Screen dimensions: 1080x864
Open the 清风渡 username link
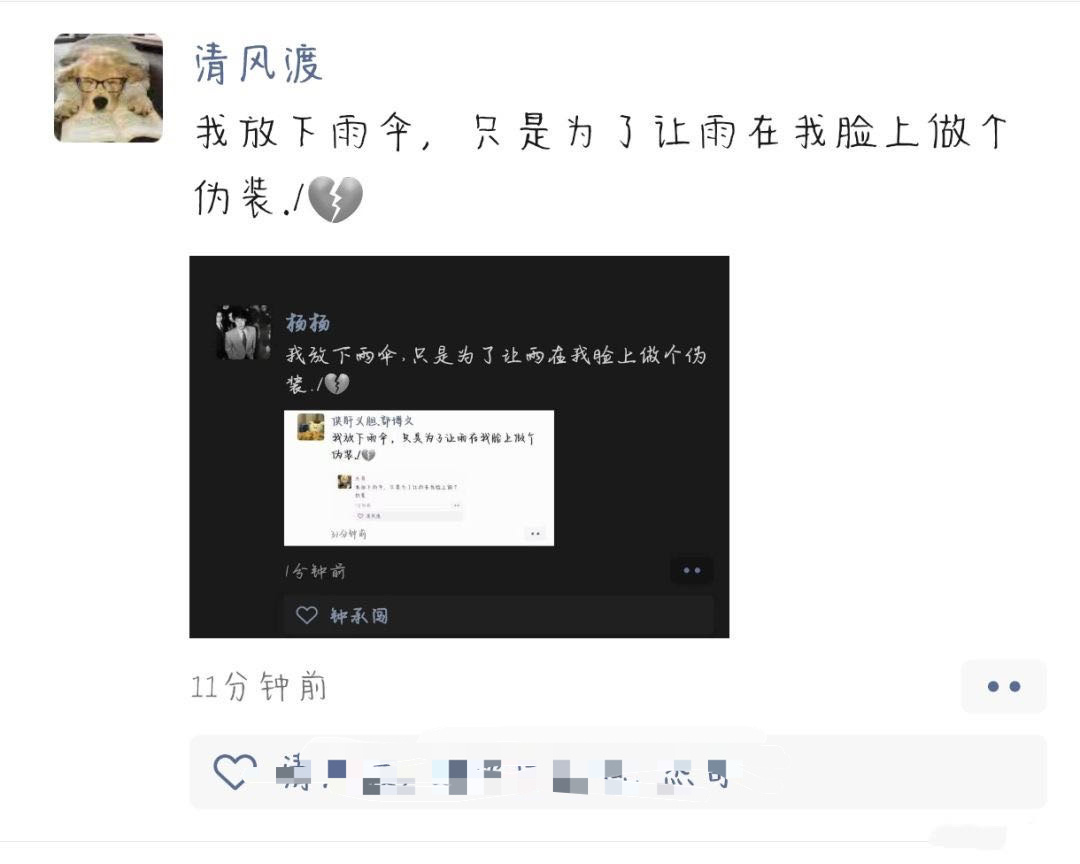(258, 64)
